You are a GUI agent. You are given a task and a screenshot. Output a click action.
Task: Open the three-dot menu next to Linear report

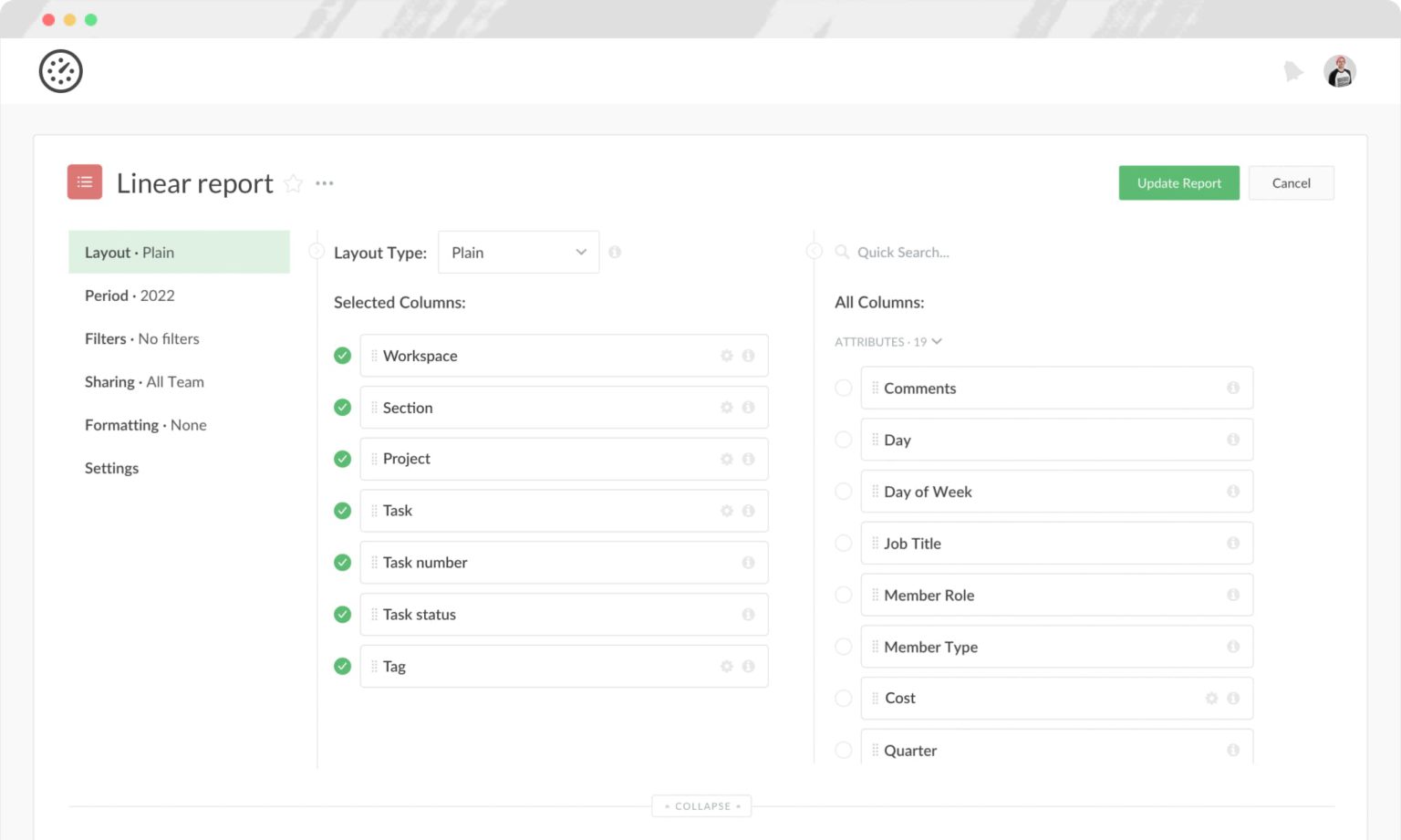point(325,183)
